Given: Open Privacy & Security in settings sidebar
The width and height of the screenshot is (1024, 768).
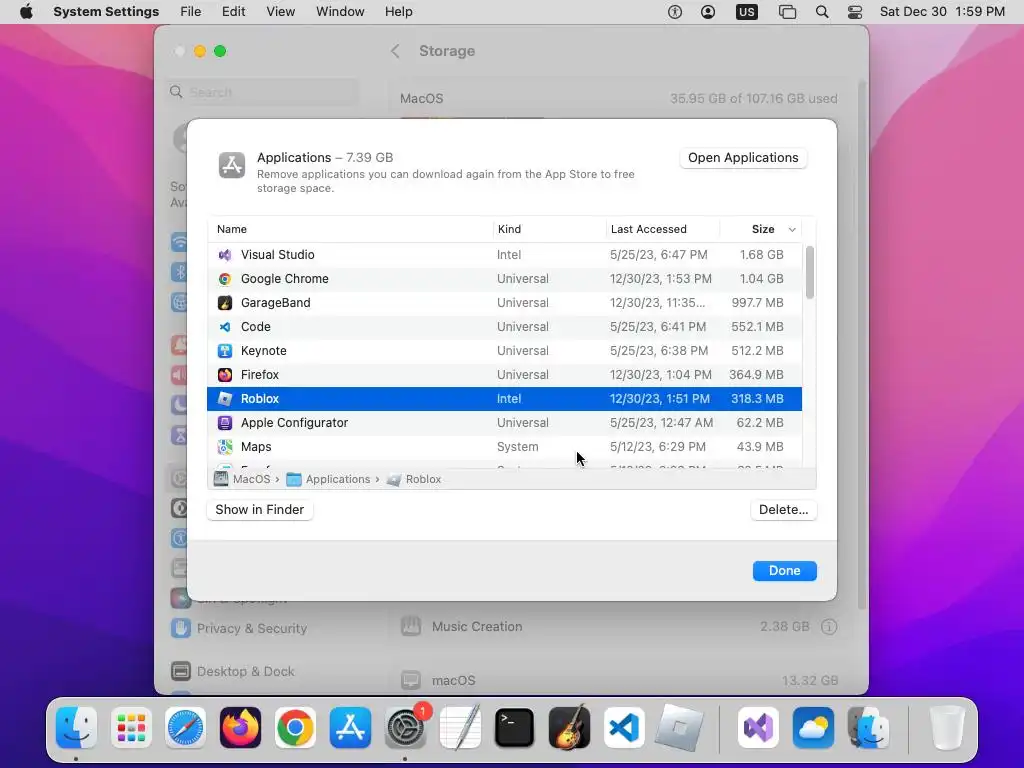Looking at the screenshot, I should point(240,628).
